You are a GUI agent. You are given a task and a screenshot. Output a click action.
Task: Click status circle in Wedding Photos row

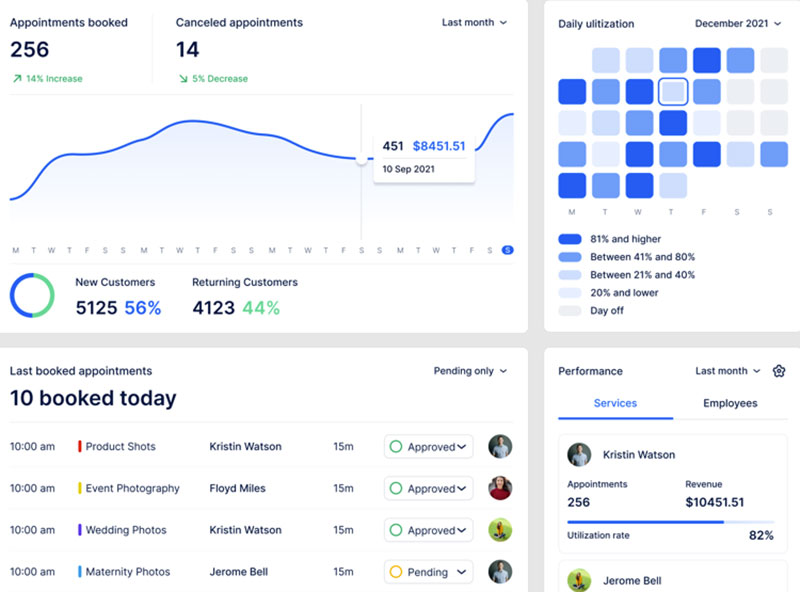point(396,530)
